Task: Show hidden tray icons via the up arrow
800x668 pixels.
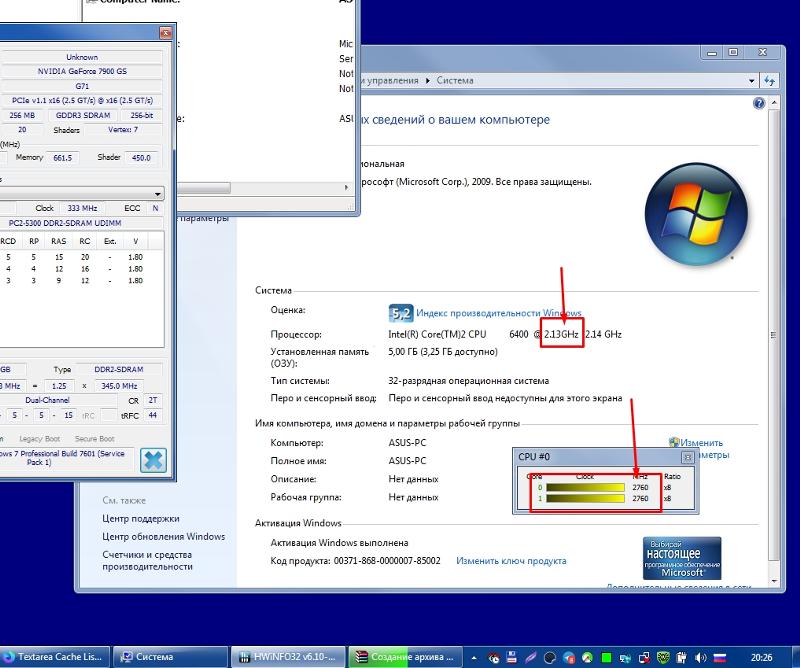Action: [x=474, y=657]
